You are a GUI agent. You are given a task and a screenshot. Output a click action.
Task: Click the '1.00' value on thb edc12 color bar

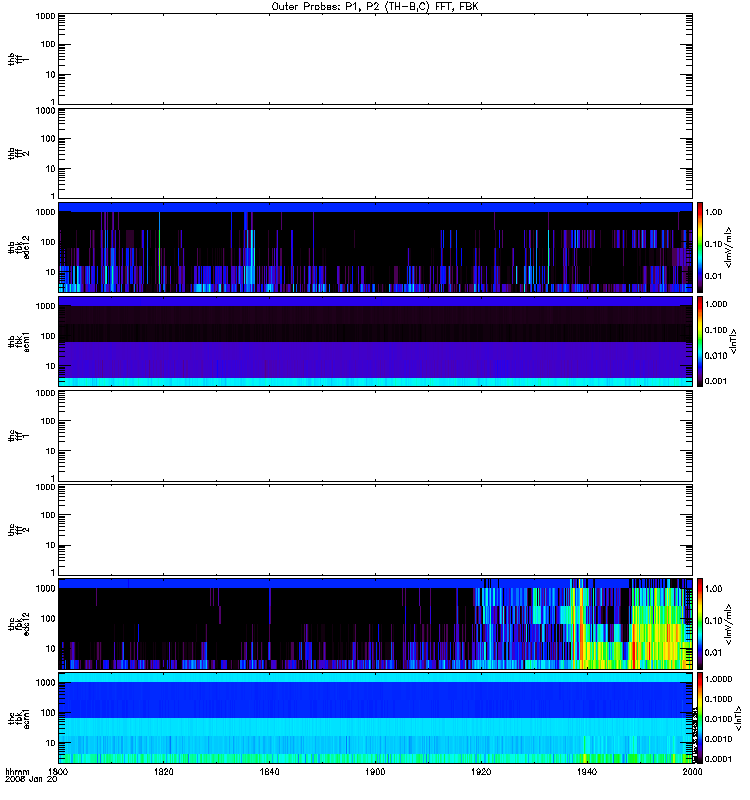pos(713,212)
